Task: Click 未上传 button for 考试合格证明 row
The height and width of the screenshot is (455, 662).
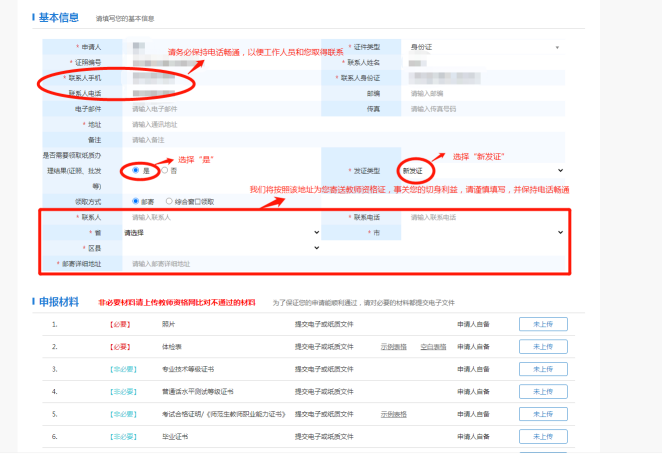Action: click(x=543, y=414)
